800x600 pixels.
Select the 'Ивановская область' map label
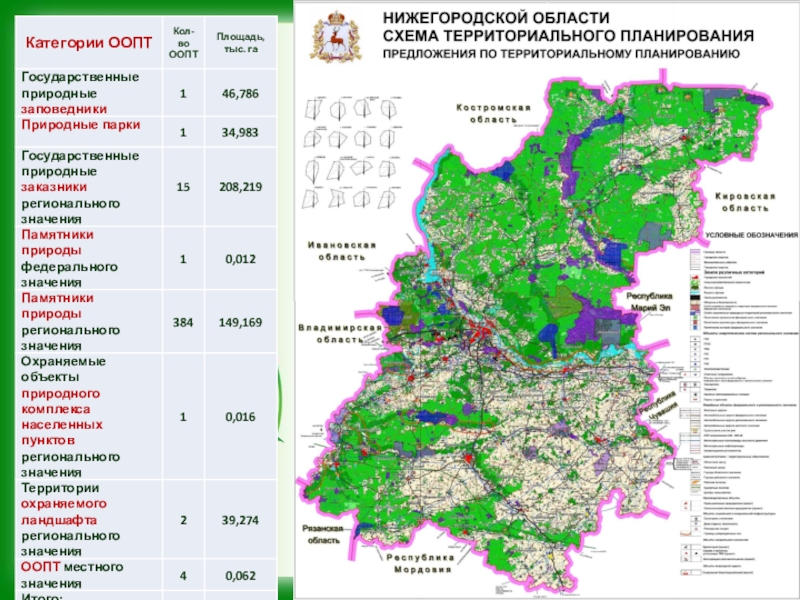341,251
